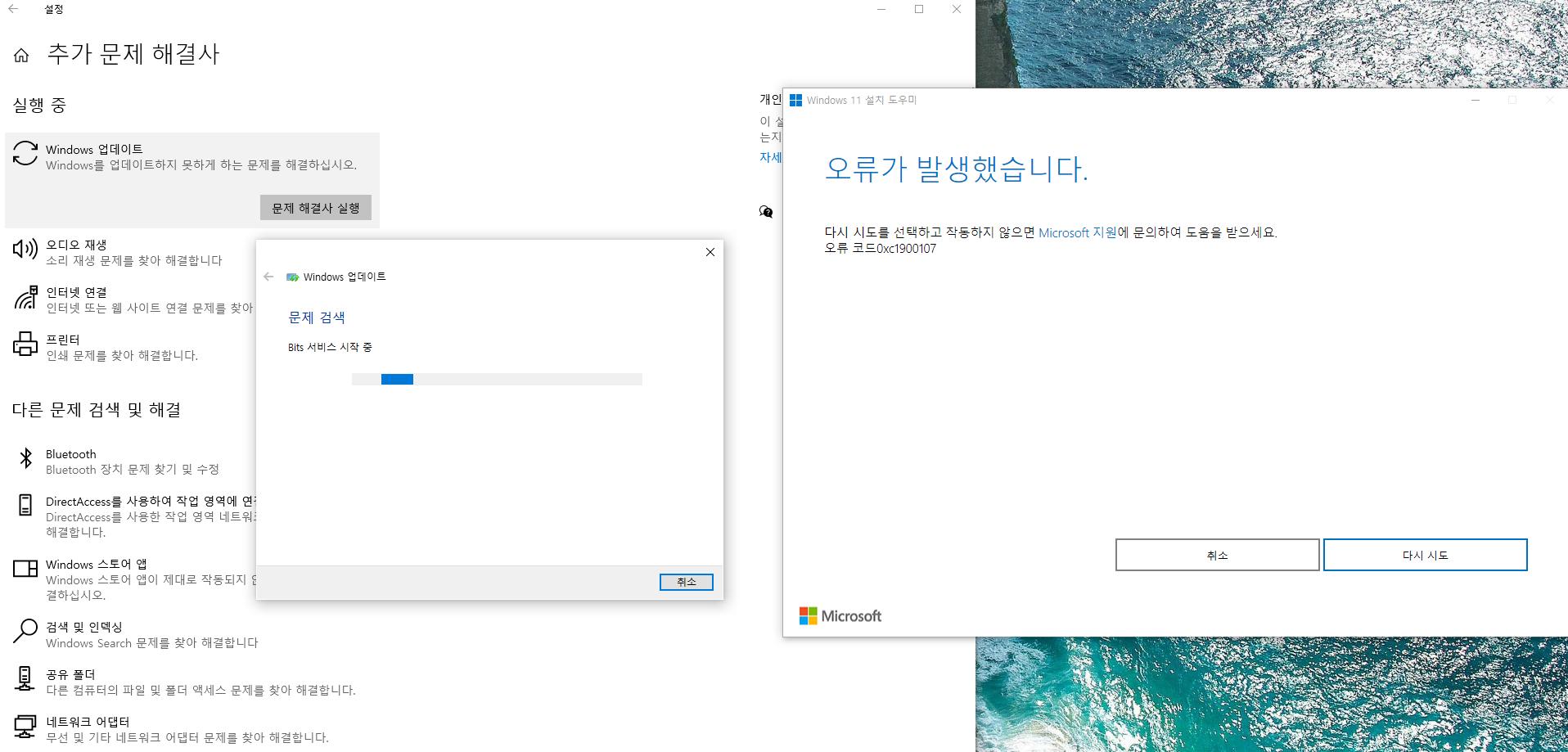The image size is (1568, 752).
Task: Go to Settings home icon
Action: (21, 55)
